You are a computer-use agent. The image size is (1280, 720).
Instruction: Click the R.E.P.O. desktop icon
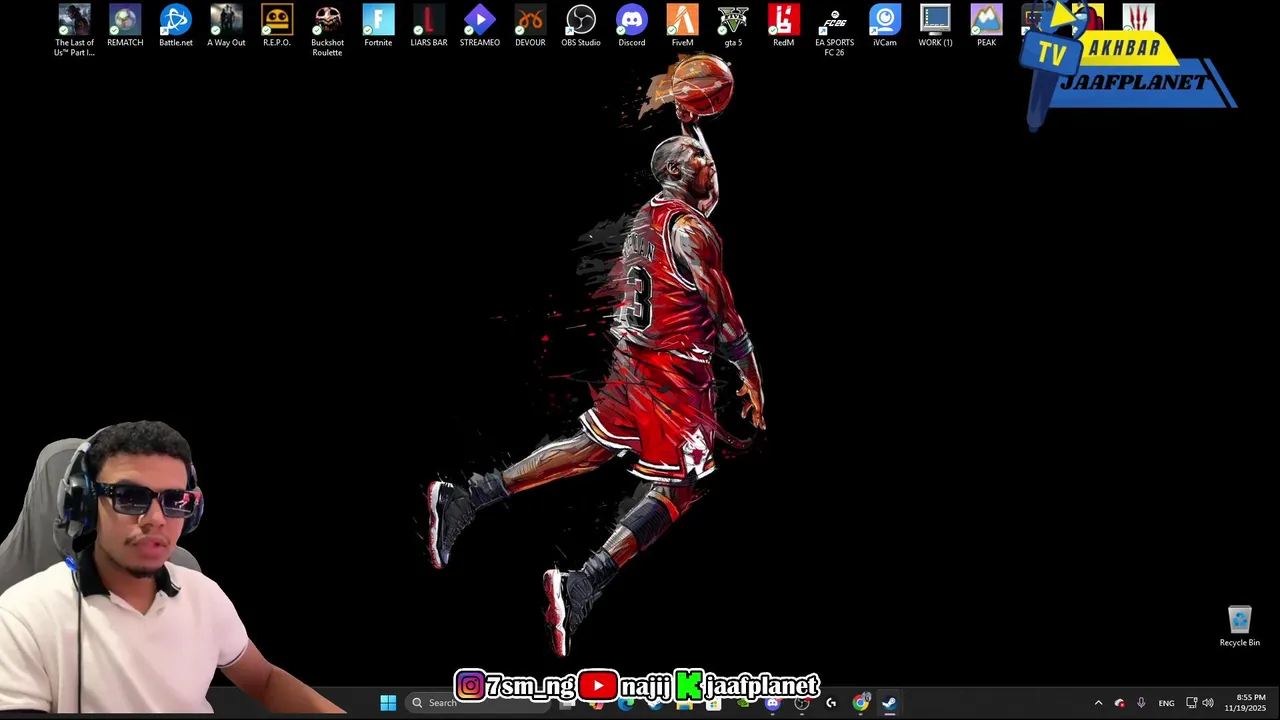[277, 26]
